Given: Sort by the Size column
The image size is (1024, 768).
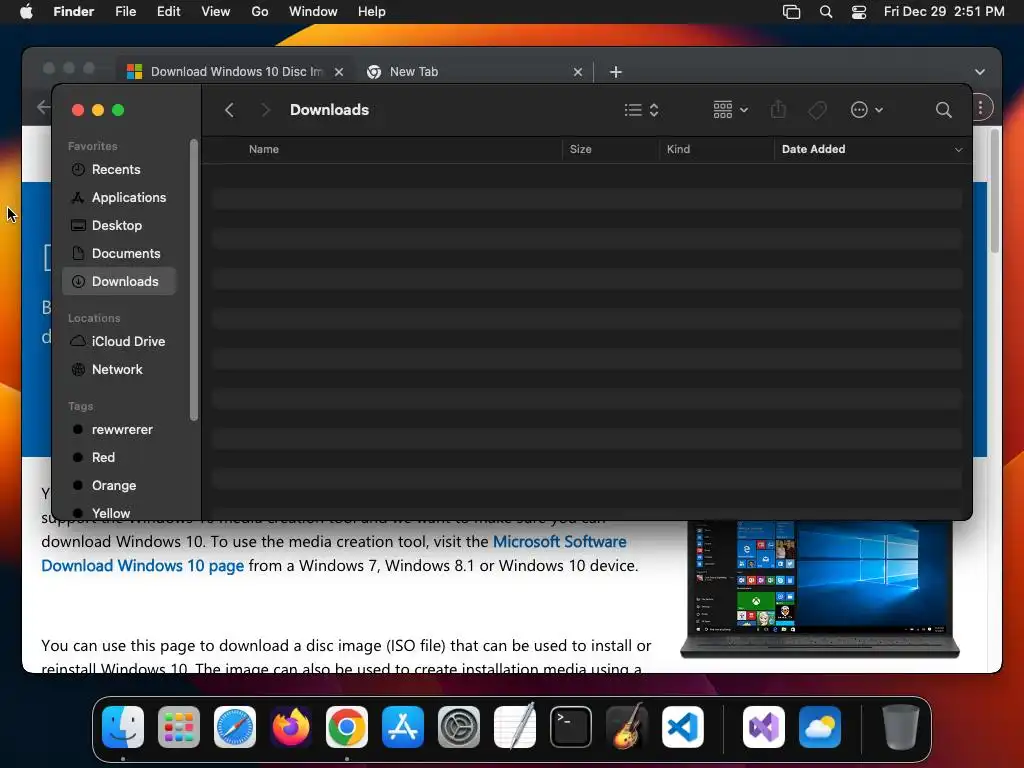Looking at the screenshot, I should (x=580, y=149).
